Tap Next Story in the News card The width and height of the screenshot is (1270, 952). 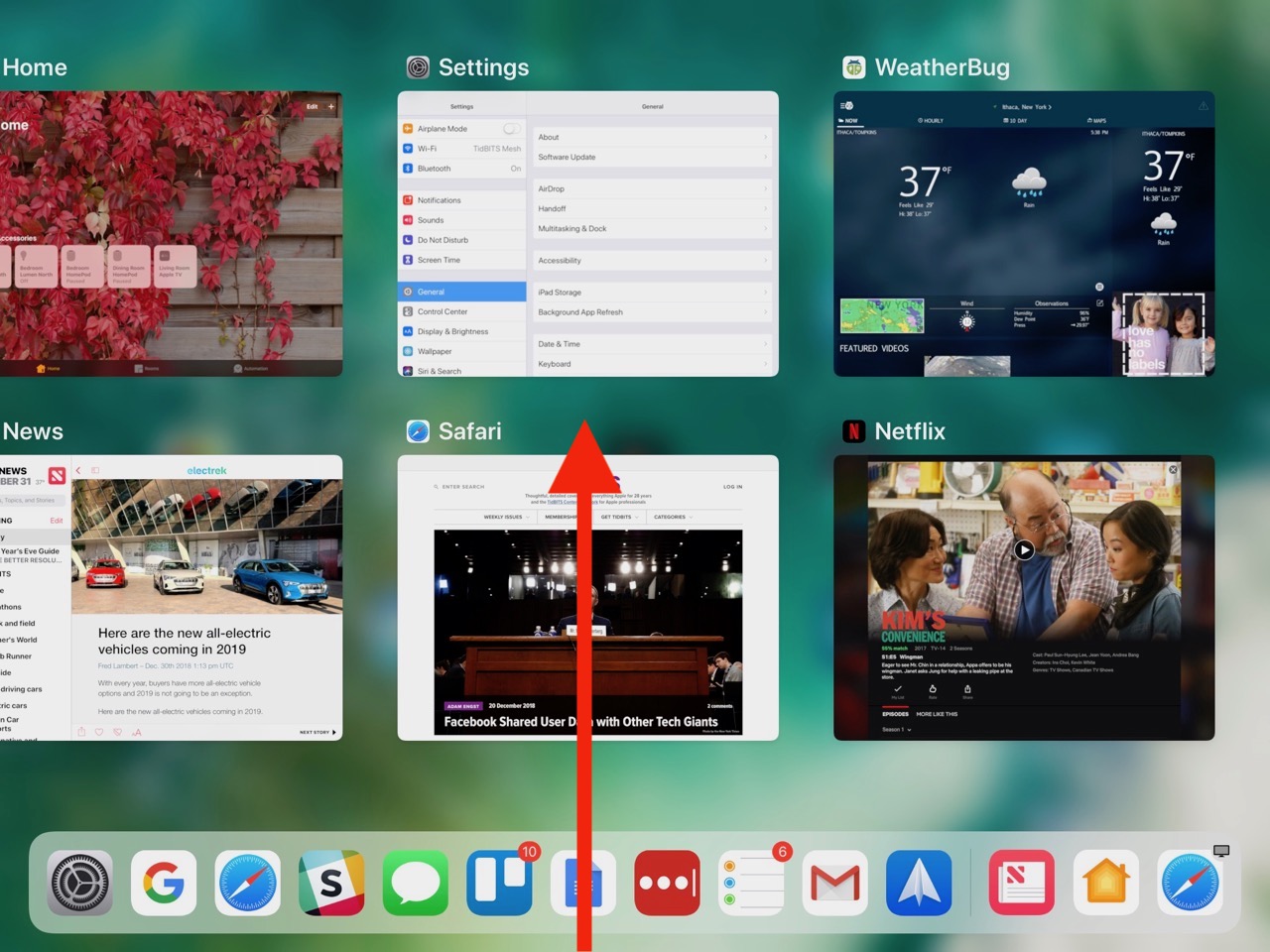click(x=317, y=732)
